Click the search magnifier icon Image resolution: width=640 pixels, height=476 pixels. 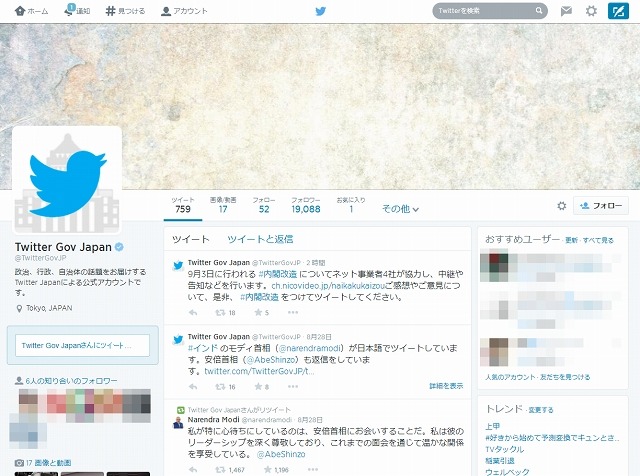[x=539, y=11]
